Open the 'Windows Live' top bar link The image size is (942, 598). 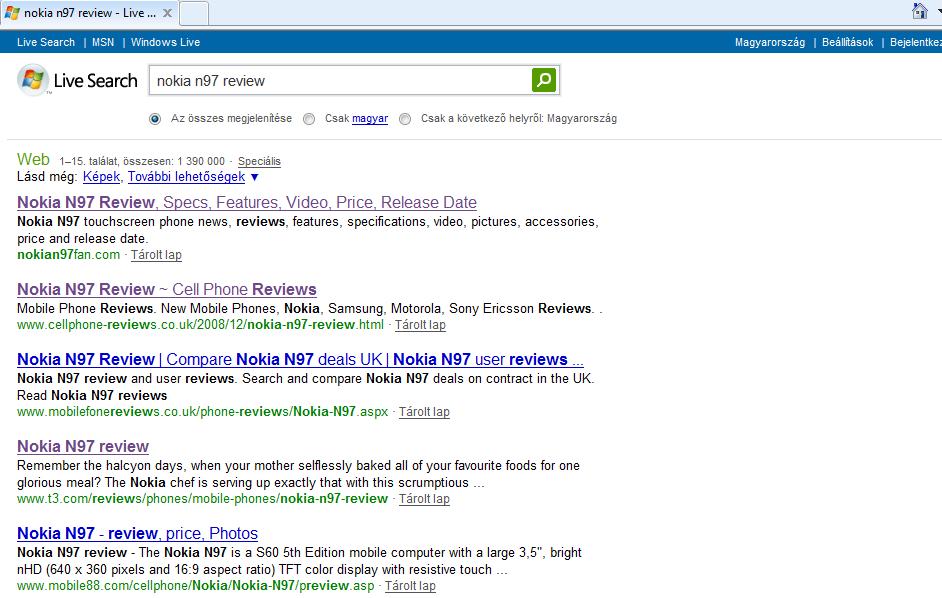click(x=165, y=42)
